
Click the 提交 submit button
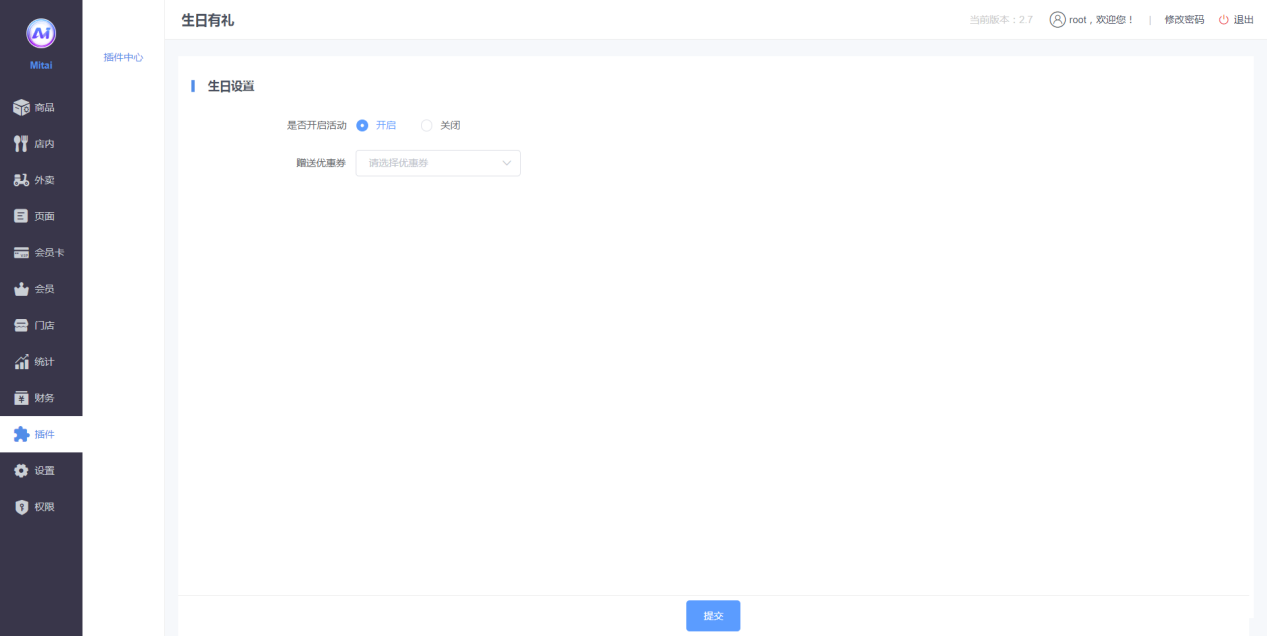click(x=713, y=616)
